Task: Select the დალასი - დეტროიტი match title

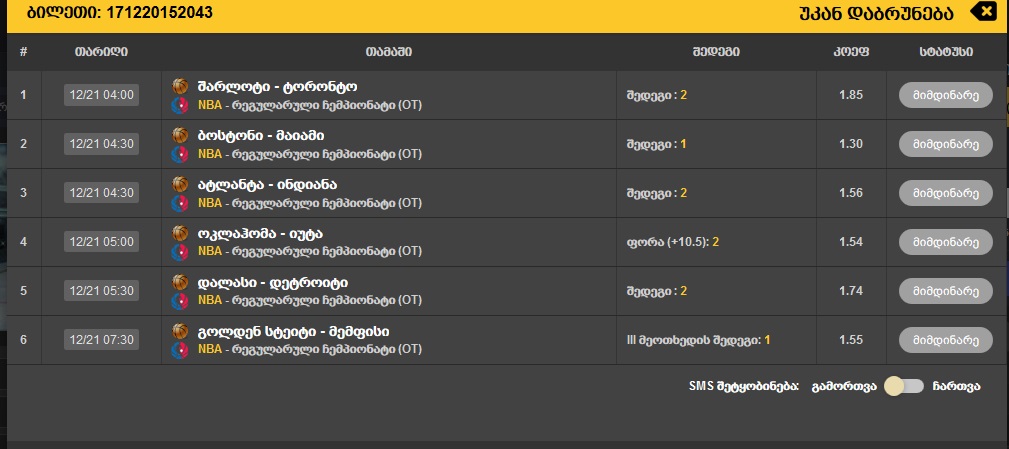Action: pos(273,282)
